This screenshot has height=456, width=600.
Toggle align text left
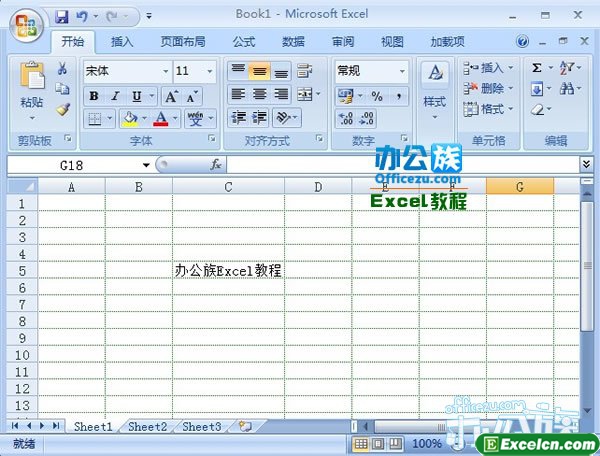click(238, 94)
